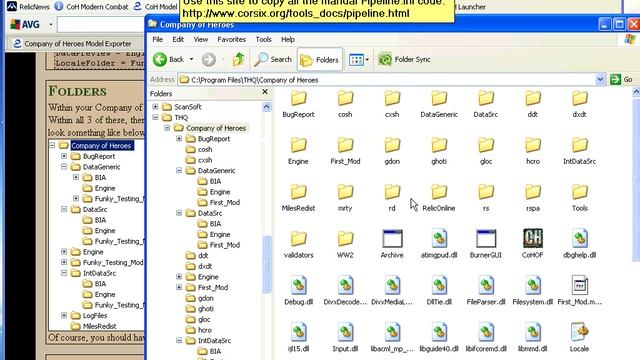Viewport: 640px width, 360px height.
Task: Collapse the DataSrc node in Explorer tree
Action: point(179,213)
